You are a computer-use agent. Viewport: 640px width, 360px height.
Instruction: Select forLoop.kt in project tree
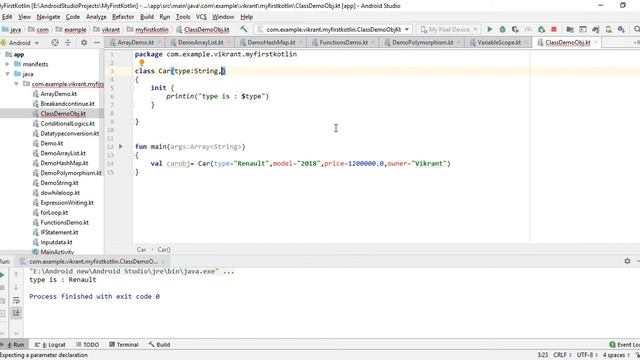(x=54, y=212)
